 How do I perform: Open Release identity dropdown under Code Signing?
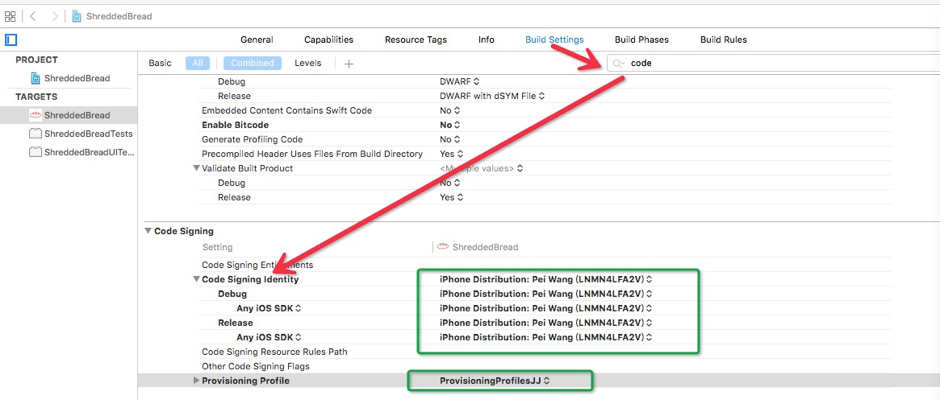tap(546, 323)
